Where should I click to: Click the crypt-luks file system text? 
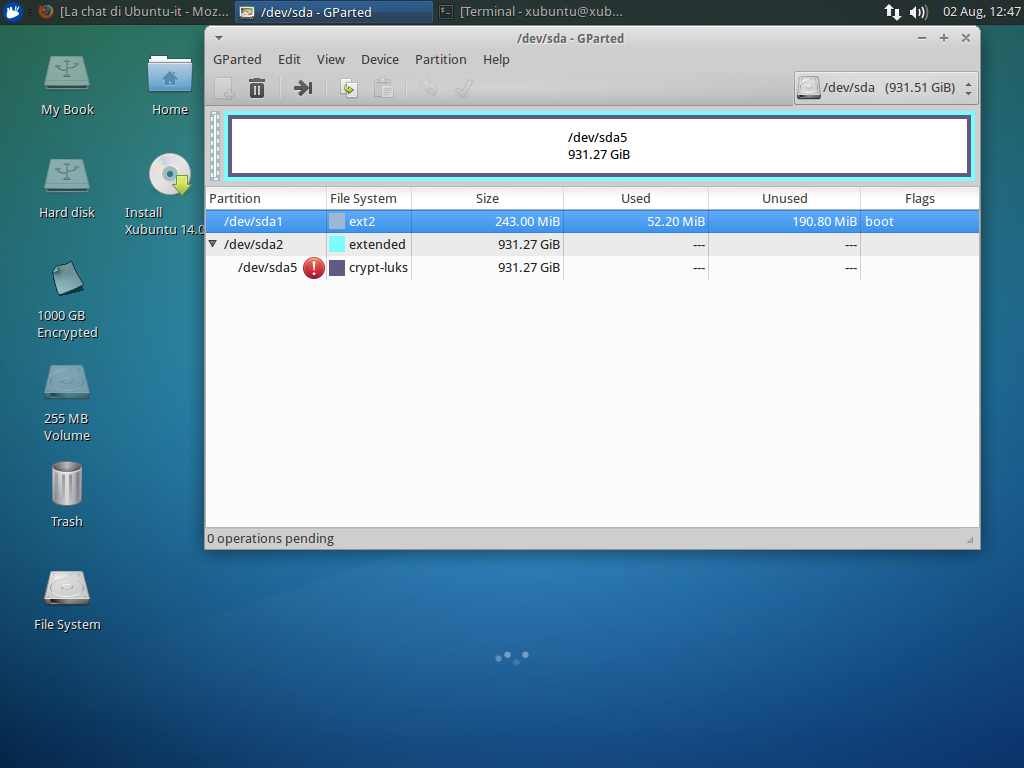378,268
